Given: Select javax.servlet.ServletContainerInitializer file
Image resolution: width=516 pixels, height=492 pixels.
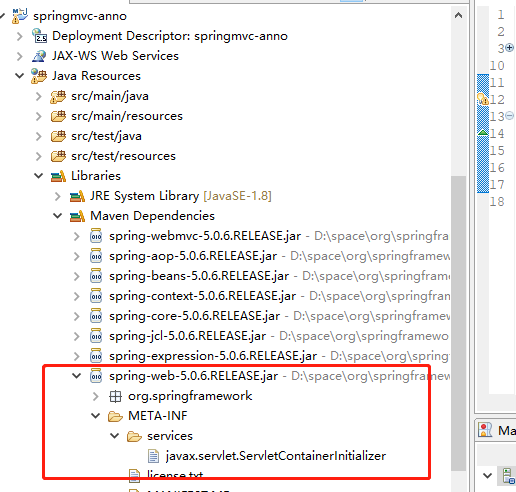Looking at the screenshot, I should click(276, 456).
